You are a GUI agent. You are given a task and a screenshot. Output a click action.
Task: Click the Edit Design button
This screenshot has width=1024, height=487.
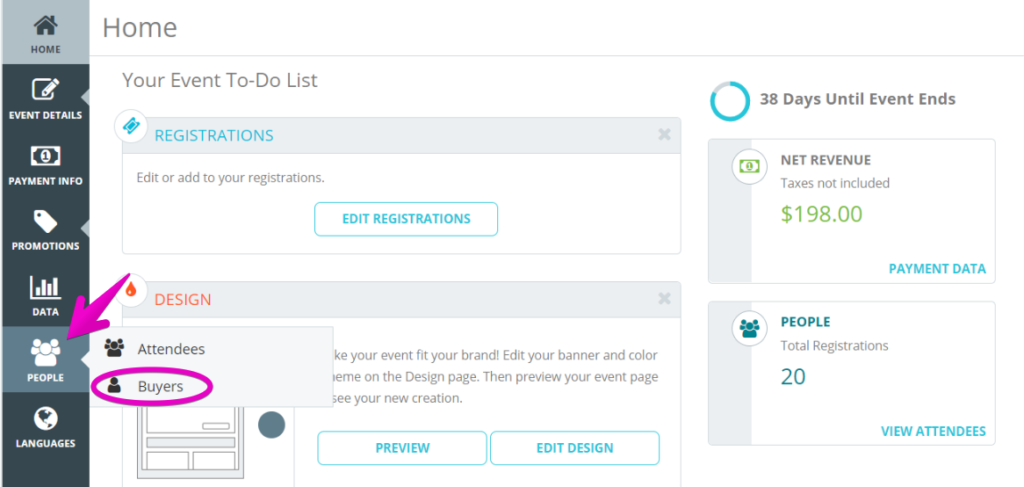click(x=575, y=448)
